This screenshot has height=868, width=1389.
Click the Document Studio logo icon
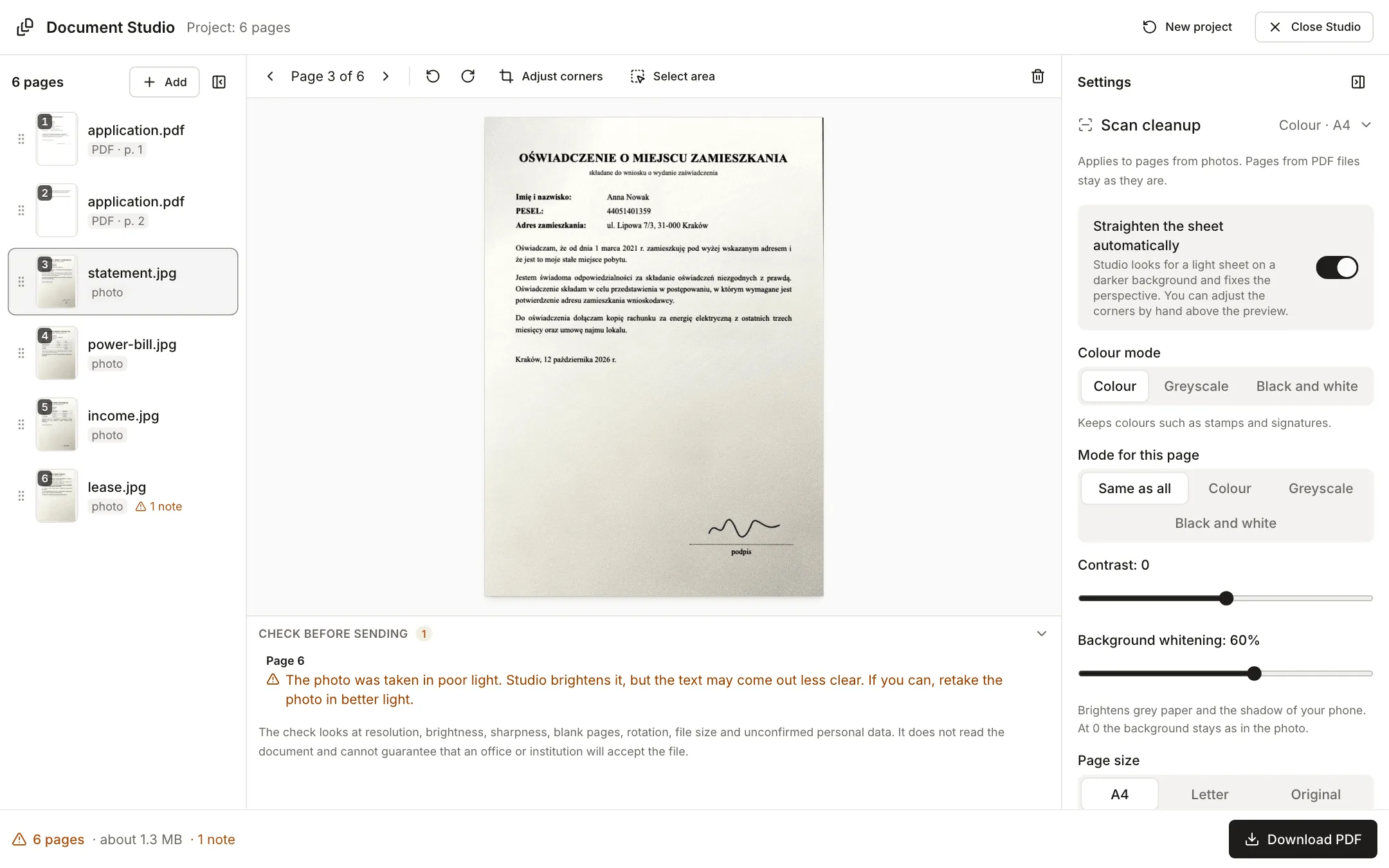click(x=25, y=27)
